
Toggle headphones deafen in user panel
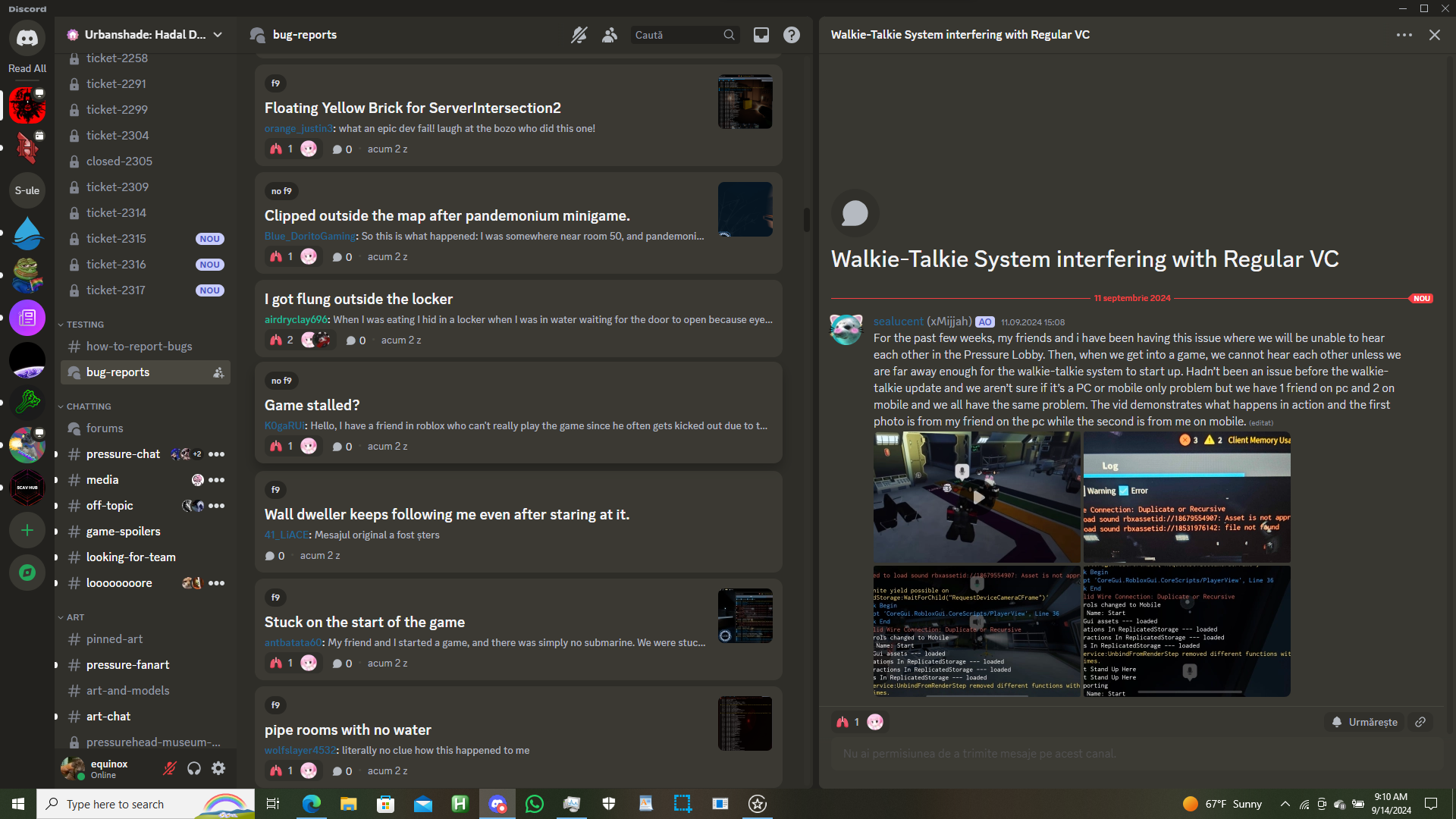[194, 768]
